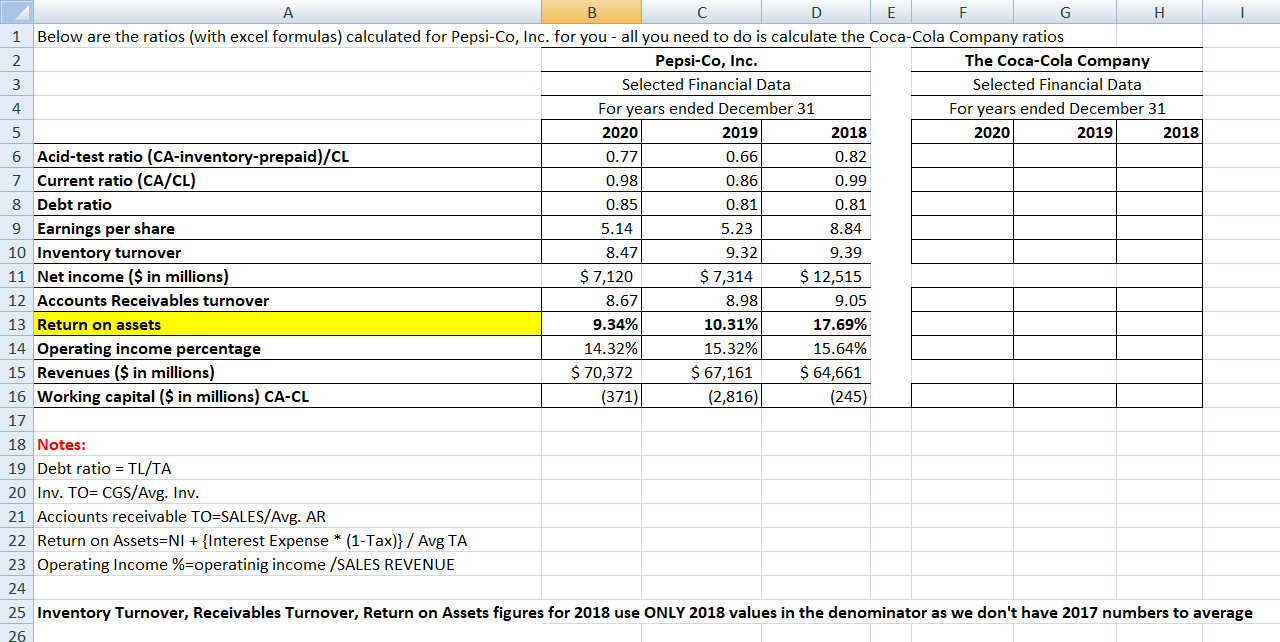The height and width of the screenshot is (642, 1280).
Task: Select row 18 header
Action: point(16,444)
